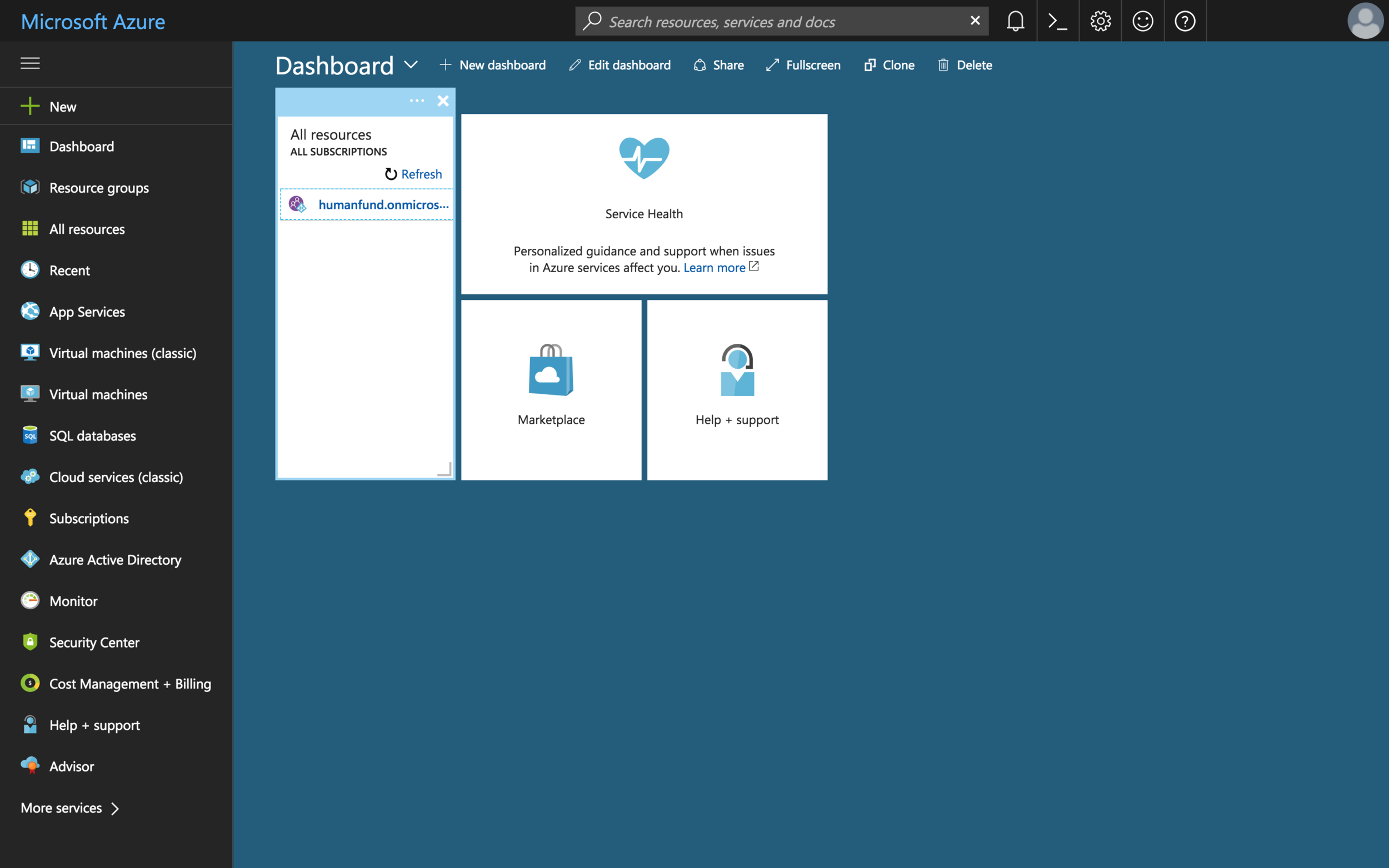The width and height of the screenshot is (1389, 868).
Task: Open the Dashboard title dropdown chevron
Action: [x=411, y=64]
